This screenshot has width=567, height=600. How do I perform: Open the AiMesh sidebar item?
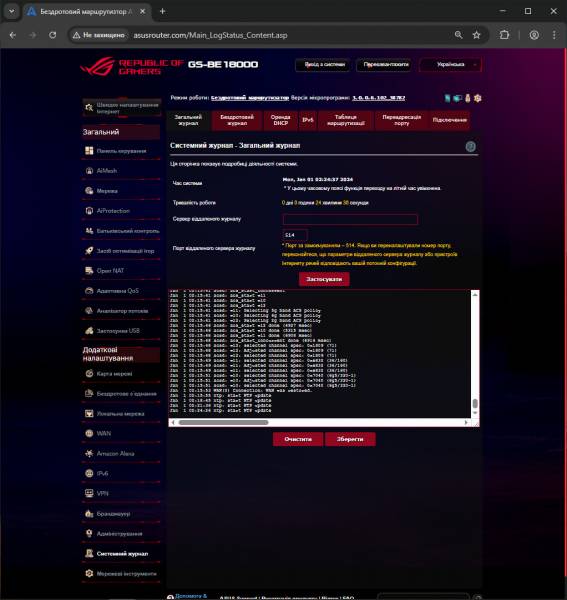(121, 171)
